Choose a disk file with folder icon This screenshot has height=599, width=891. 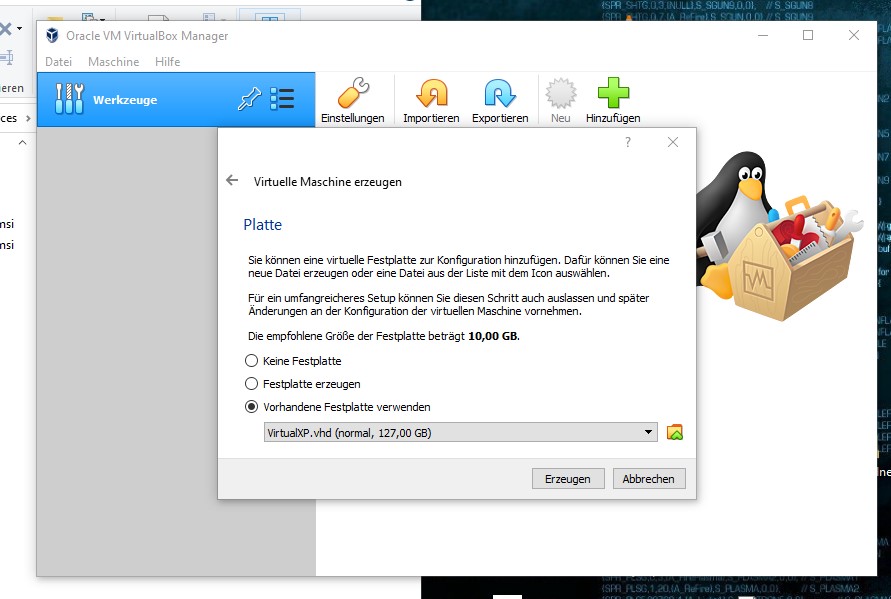click(x=675, y=432)
